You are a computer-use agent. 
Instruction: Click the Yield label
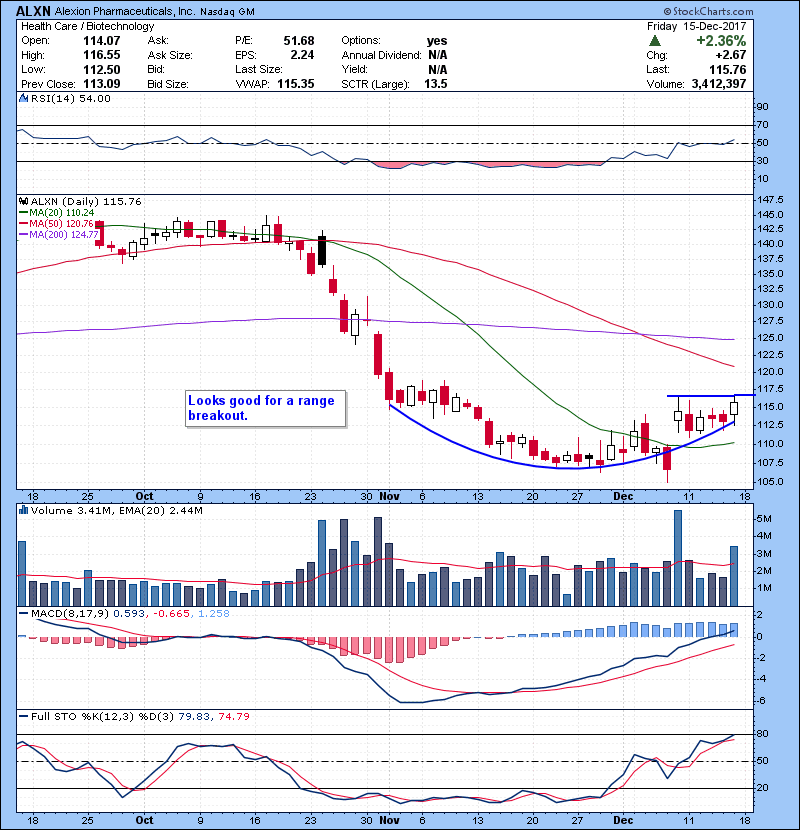click(354, 69)
